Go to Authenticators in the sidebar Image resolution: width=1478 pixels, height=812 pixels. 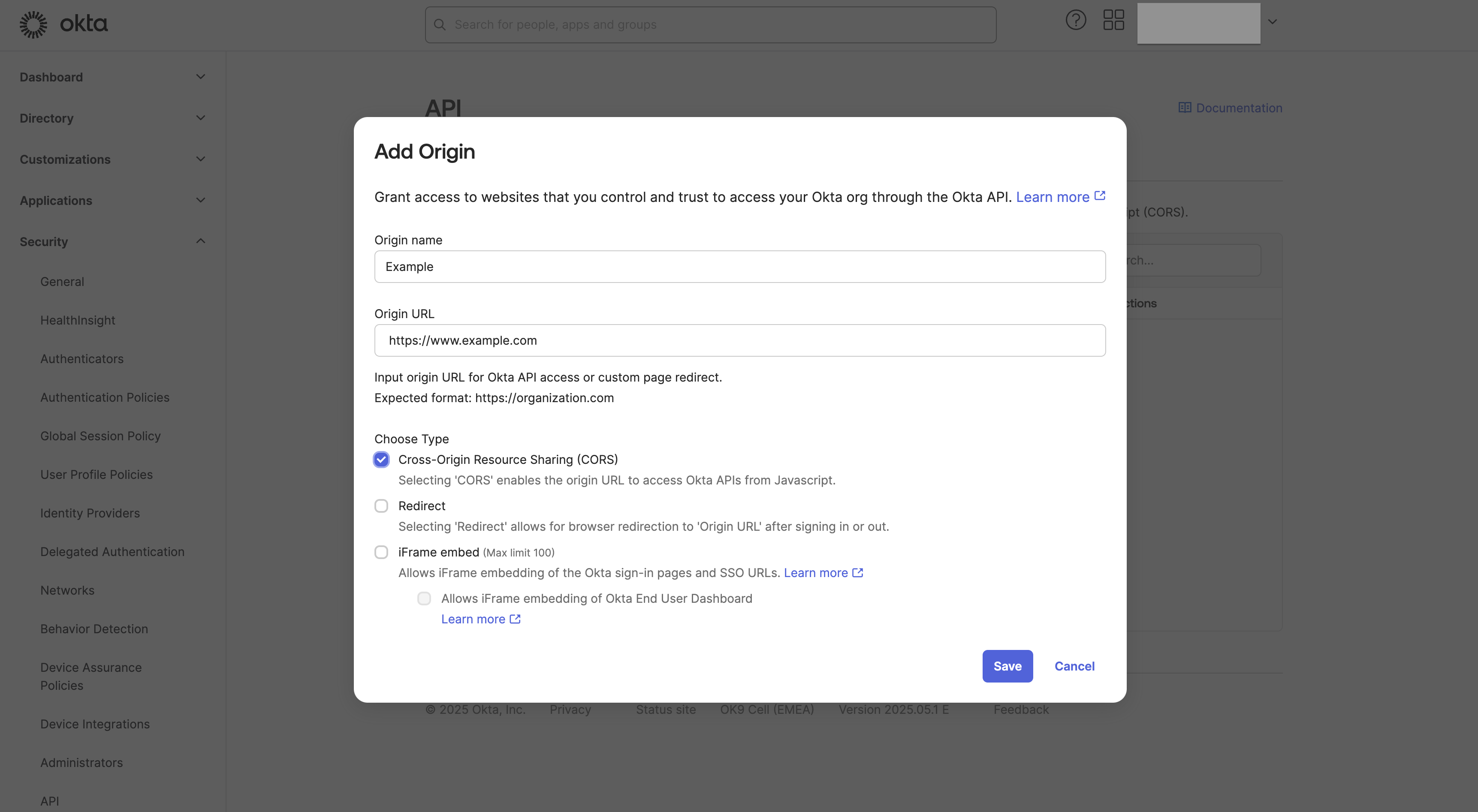81,359
